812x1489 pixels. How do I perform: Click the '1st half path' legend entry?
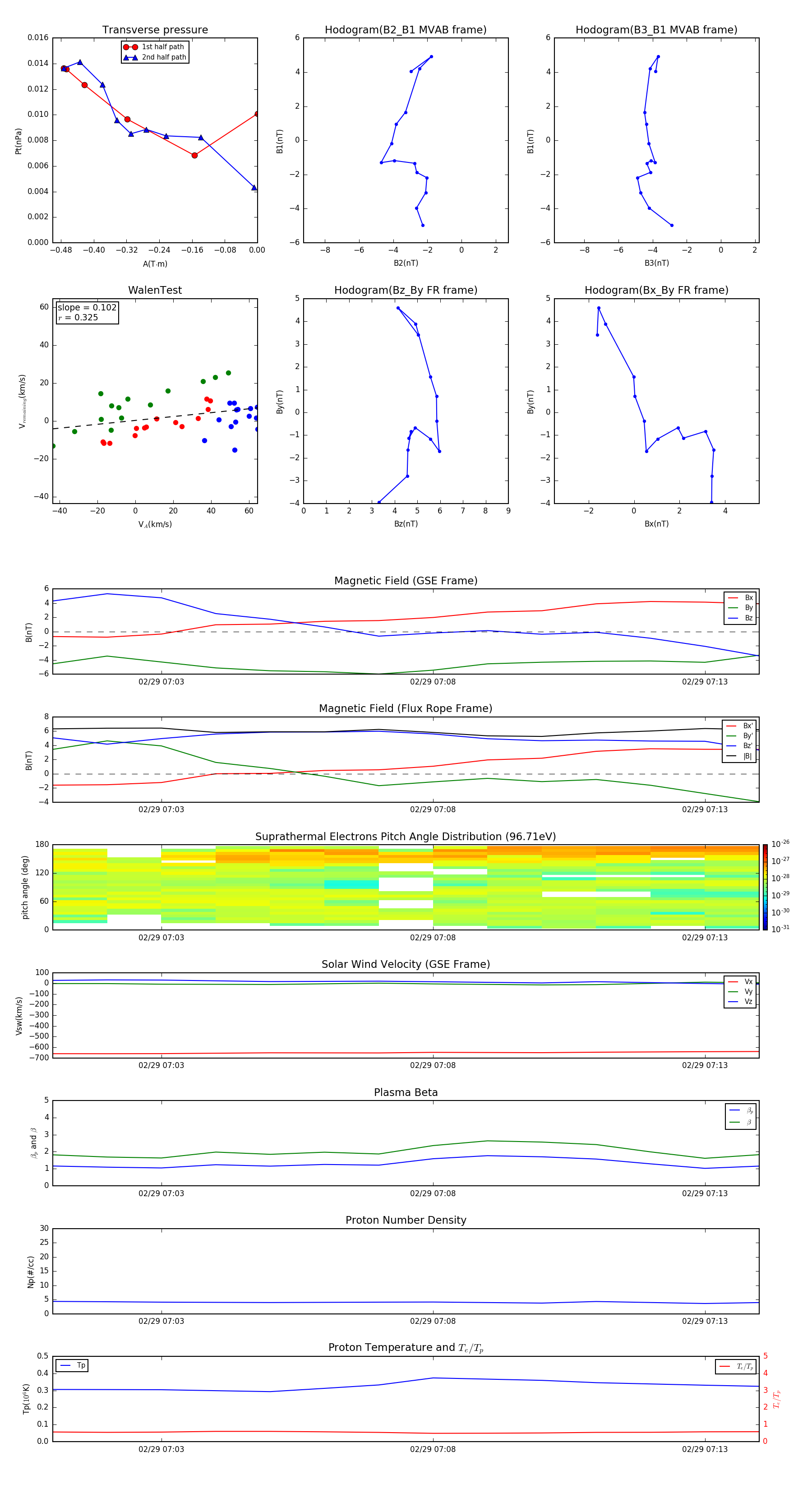(154, 47)
